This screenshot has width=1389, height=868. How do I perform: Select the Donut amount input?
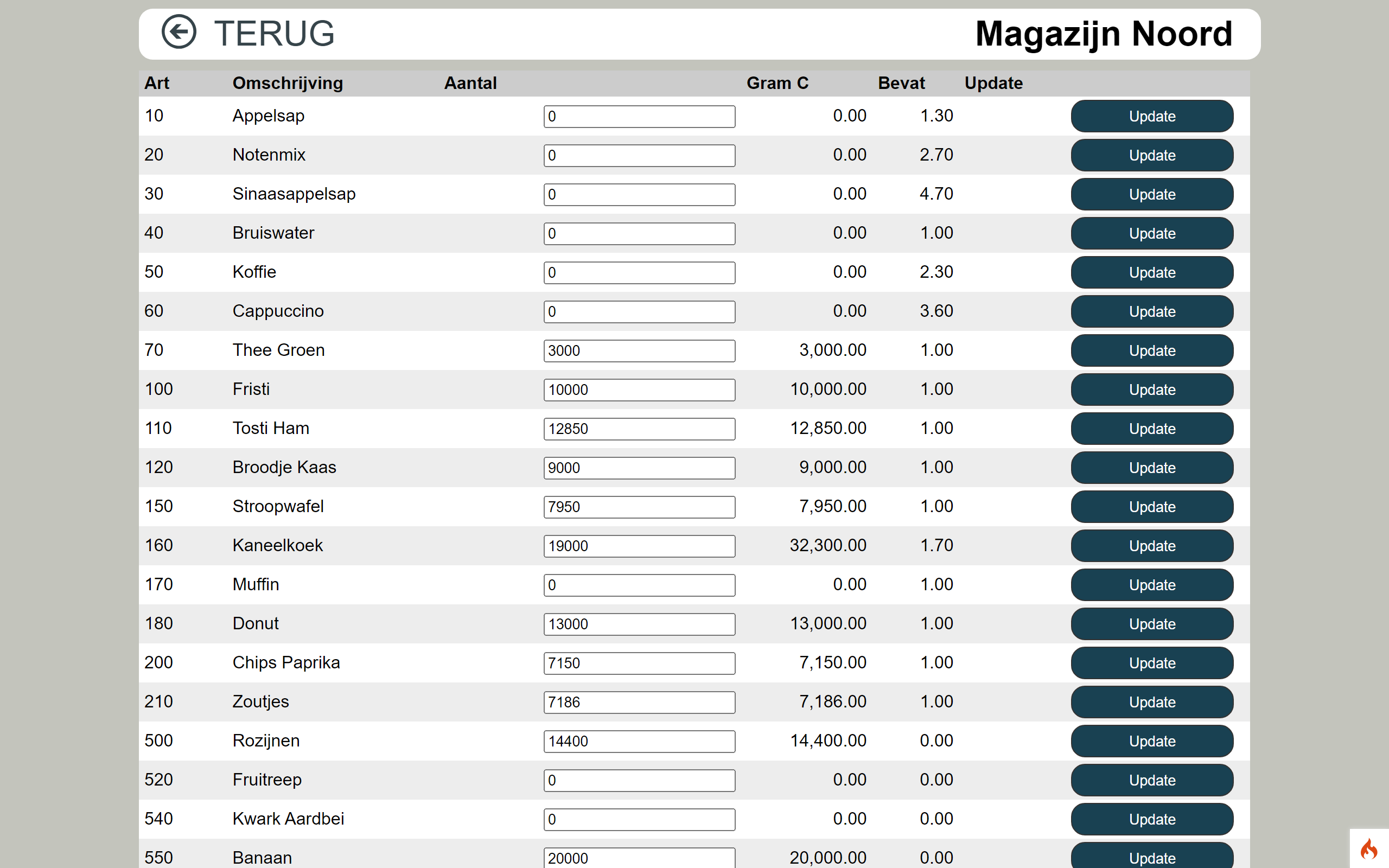639,624
